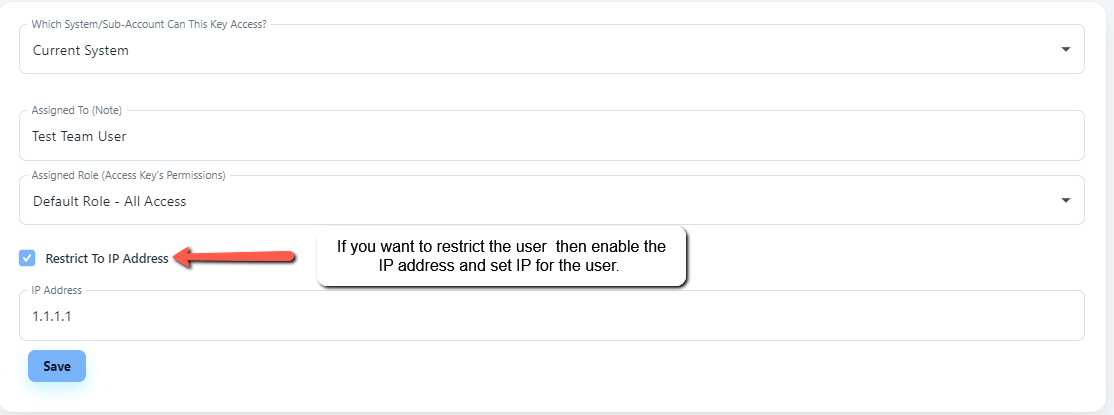Image resolution: width=1114 pixels, height=415 pixels.
Task: Click the "Which System/Sub-Account Can This Key Access?" label
Action: tap(149, 24)
